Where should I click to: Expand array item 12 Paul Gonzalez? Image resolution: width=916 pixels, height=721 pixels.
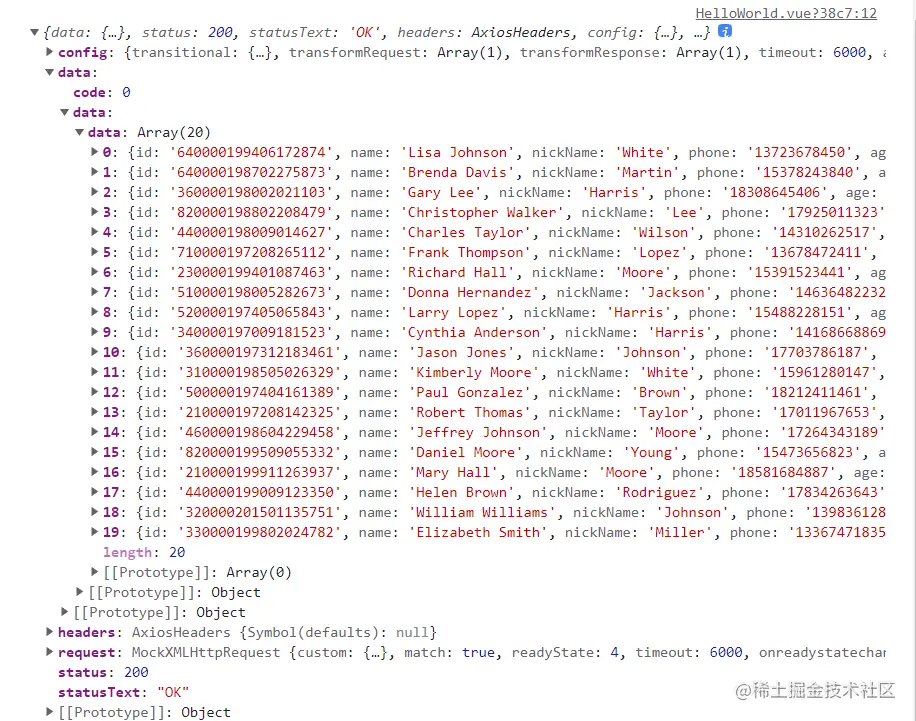tap(95, 391)
